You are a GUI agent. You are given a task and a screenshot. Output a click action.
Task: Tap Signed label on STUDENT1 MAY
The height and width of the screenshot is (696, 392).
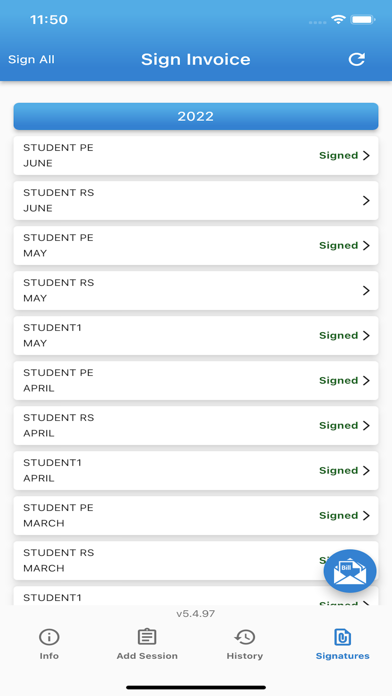(x=338, y=336)
